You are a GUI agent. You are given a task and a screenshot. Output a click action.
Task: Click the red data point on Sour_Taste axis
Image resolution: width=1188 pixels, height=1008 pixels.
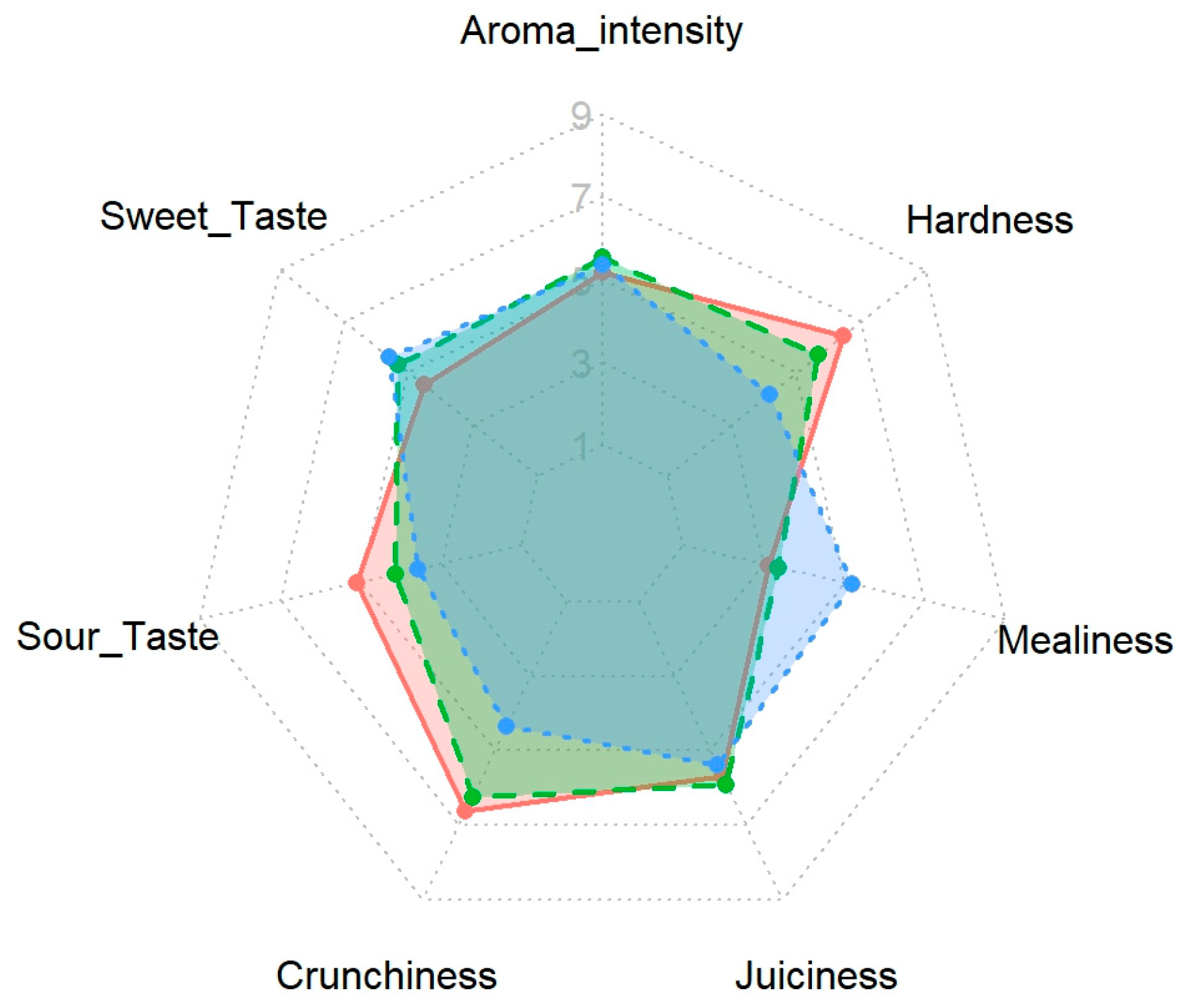[x=356, y=582]
